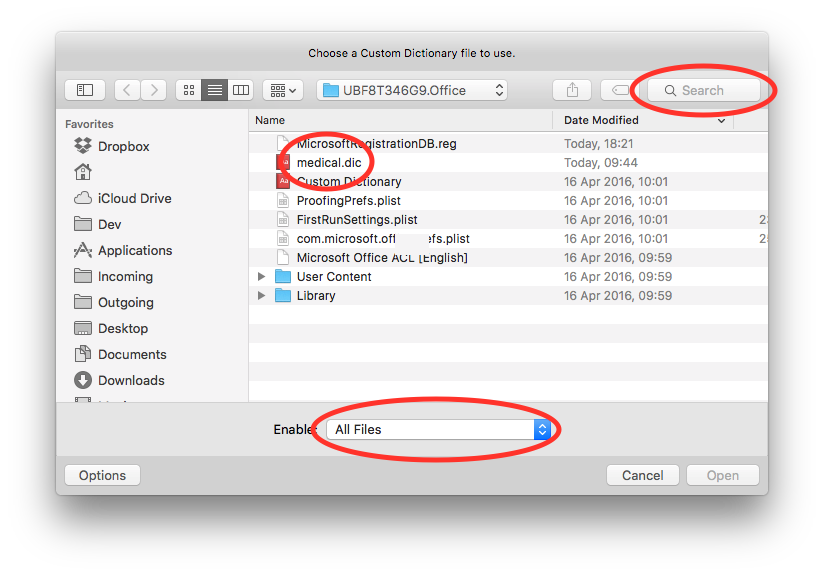This screenshot has height=575, width=824.
Task: Open Applications in the sidebar
Action: coord(123,250)
